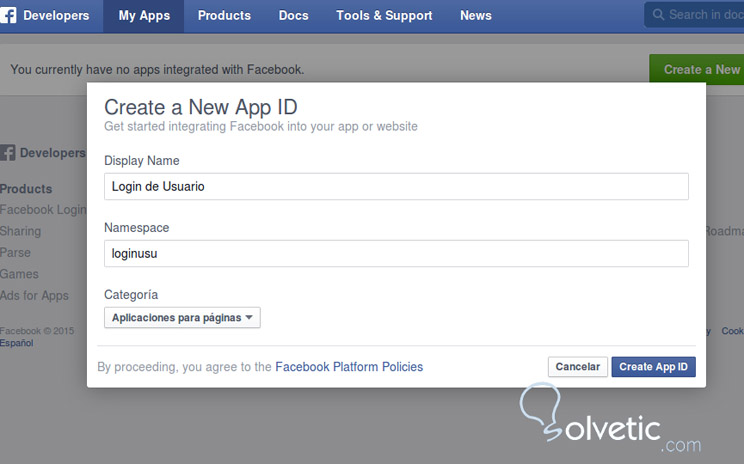744x464 pixels.
Task: Open the Categoría dropdown
Action: (182, 317)
